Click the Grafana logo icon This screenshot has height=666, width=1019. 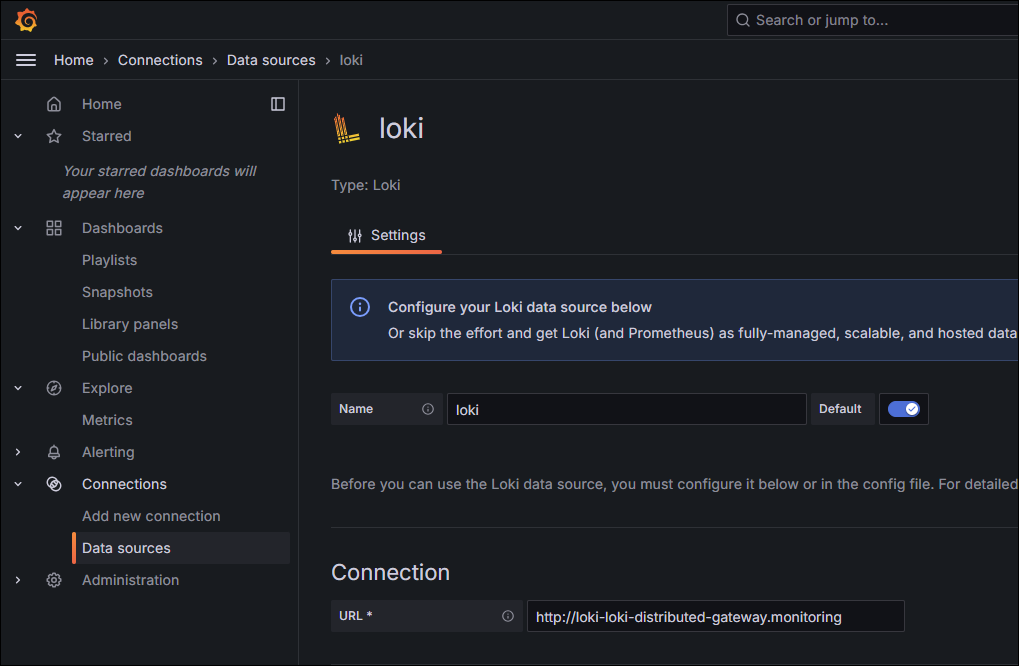(x=26, y=20)
